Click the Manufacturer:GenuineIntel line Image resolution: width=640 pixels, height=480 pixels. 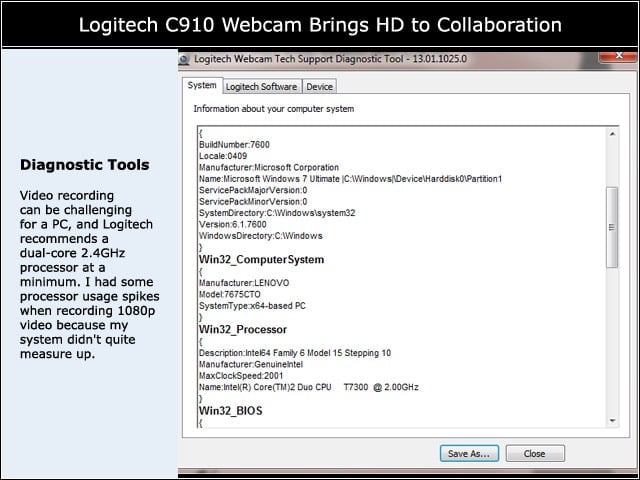coord(251,364)
